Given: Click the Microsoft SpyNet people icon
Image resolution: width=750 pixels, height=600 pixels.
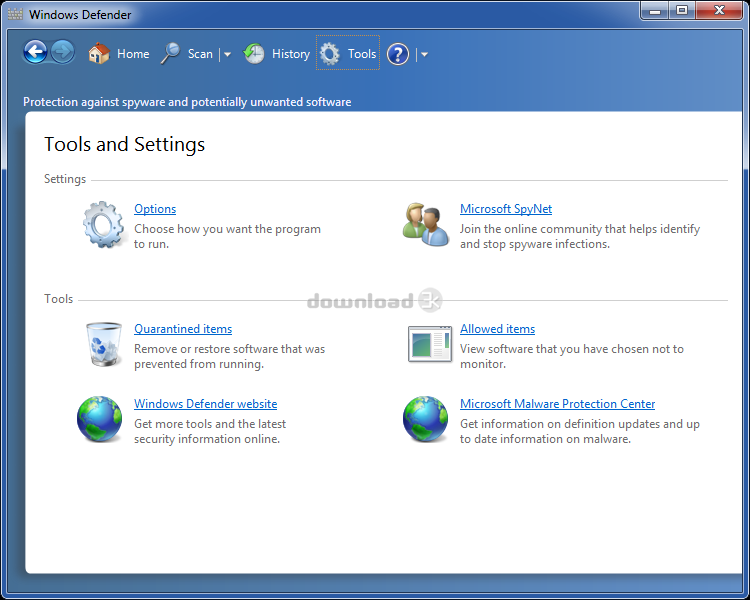Looking at the screenshot, I should [x=427, y=224].
